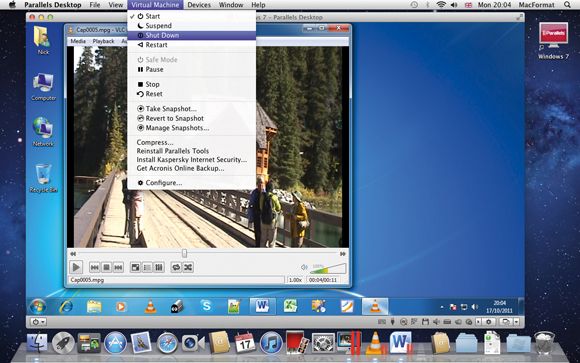Step backward using seek bar left arrows

(x=73, y=254)
